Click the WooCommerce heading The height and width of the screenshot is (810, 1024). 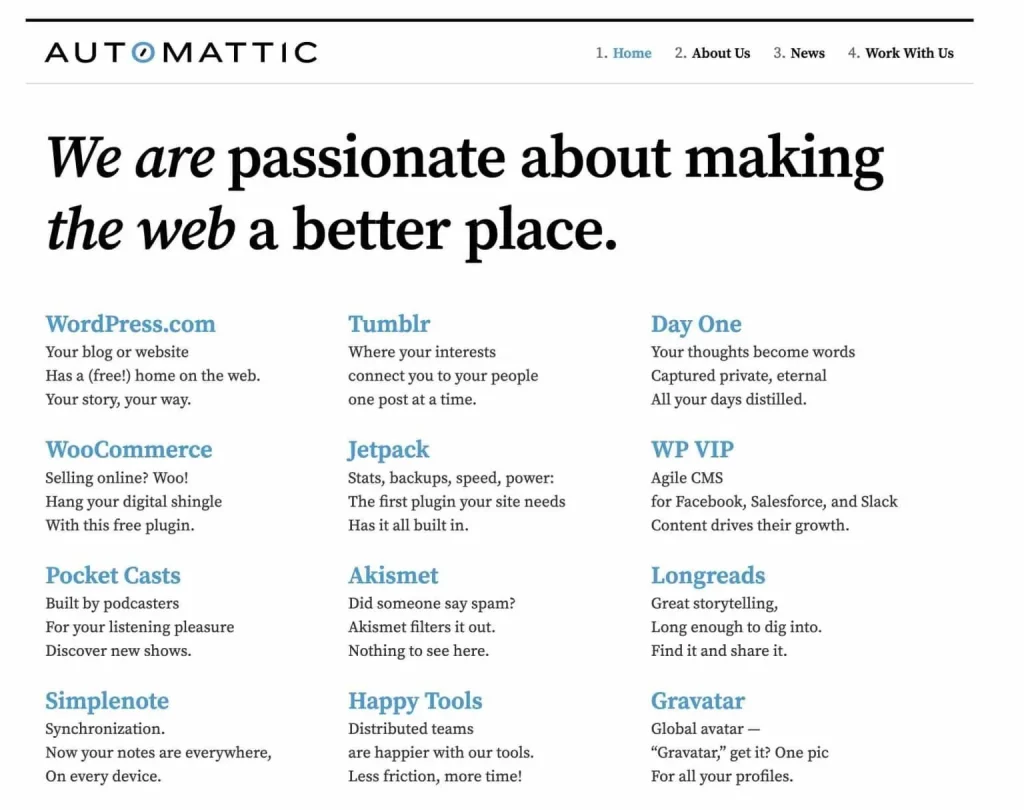click(129, 450)
